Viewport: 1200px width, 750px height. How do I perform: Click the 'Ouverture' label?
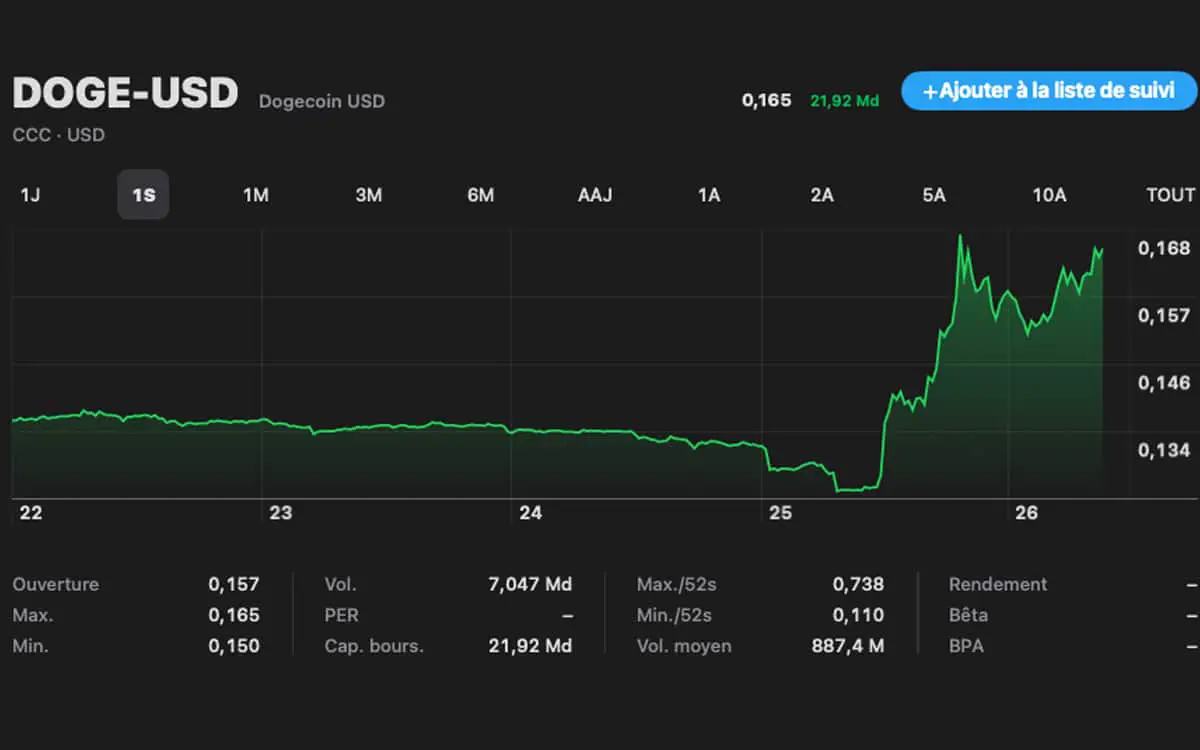[56, 584]
